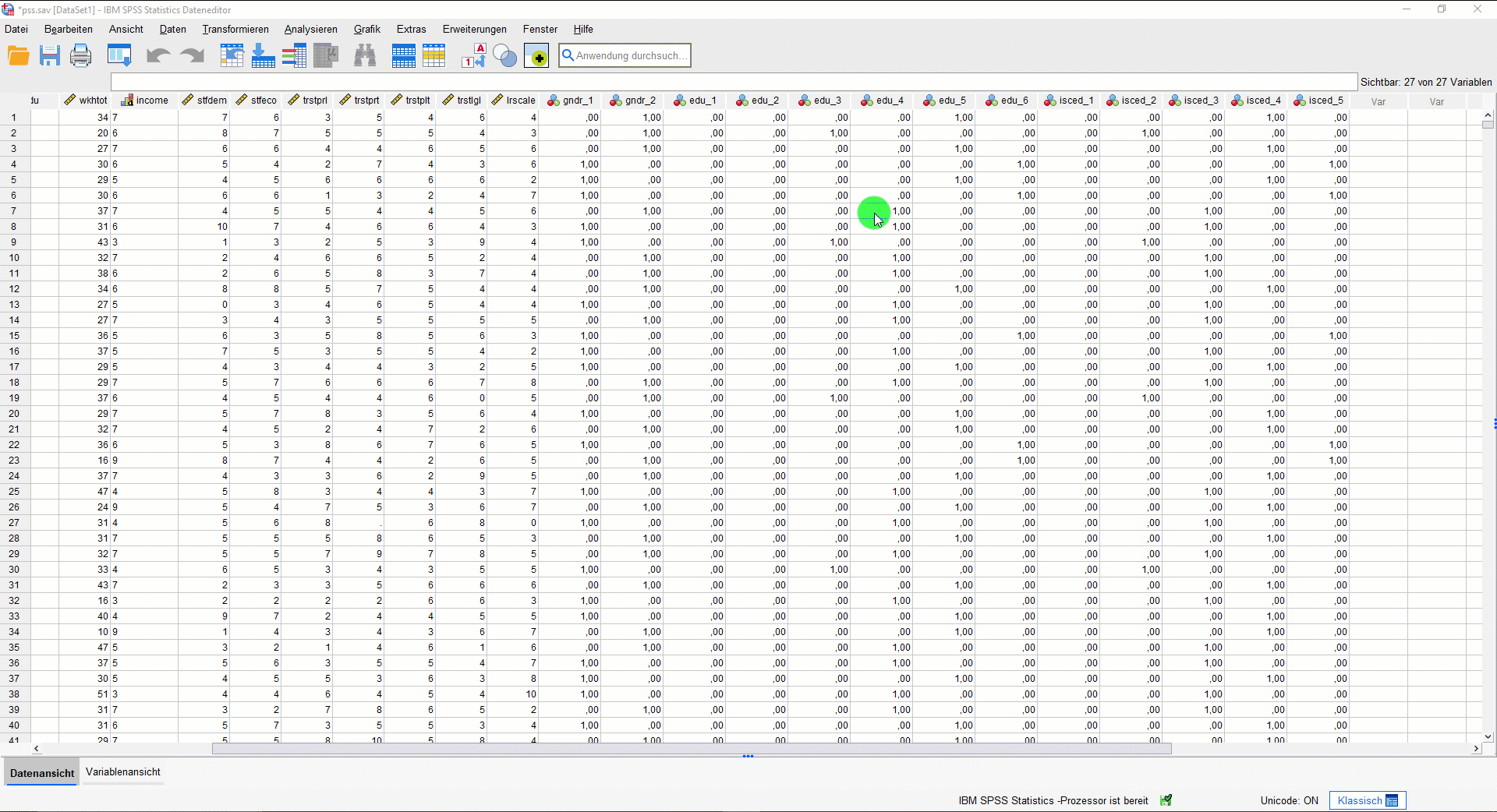Click the horizontal scrollbar thumb
Viewport: 1497px width, 812px height.
pos(692,748)
